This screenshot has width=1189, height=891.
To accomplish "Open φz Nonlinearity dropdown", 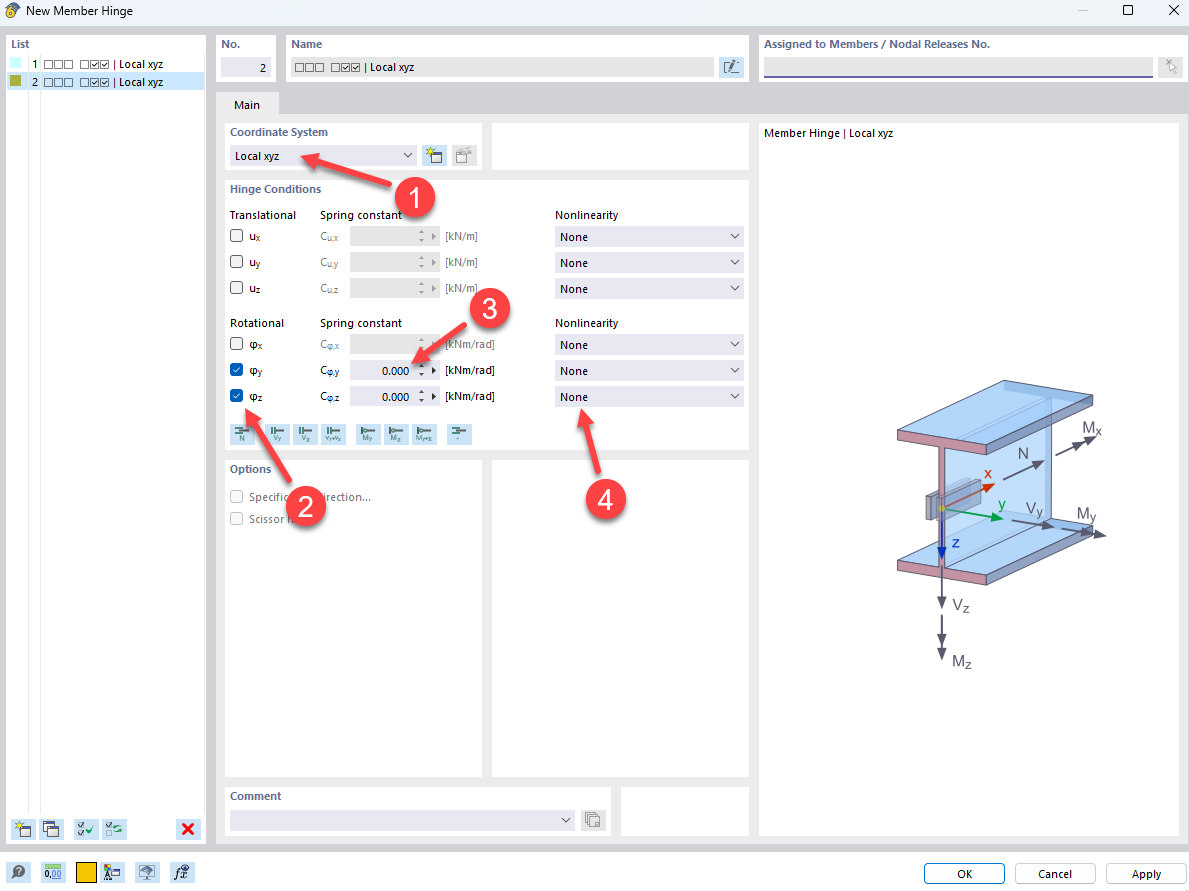I will (649, 397).
